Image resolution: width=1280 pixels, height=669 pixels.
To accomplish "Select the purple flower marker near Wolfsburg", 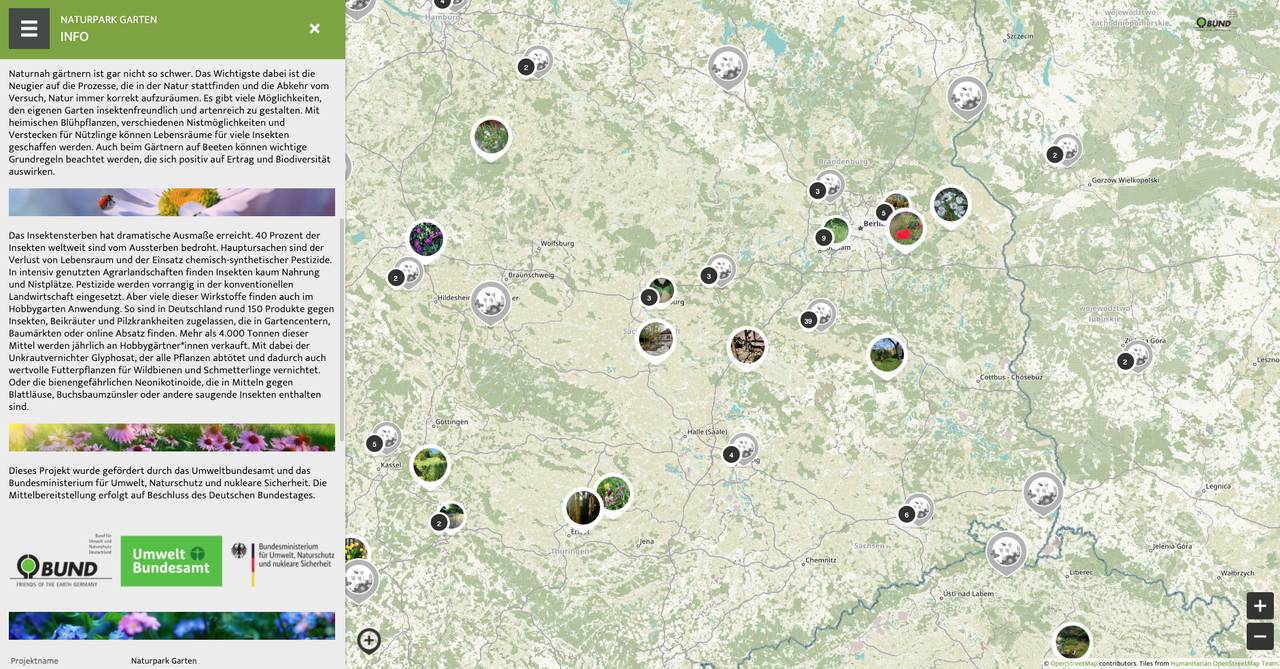I will (426, 239).
